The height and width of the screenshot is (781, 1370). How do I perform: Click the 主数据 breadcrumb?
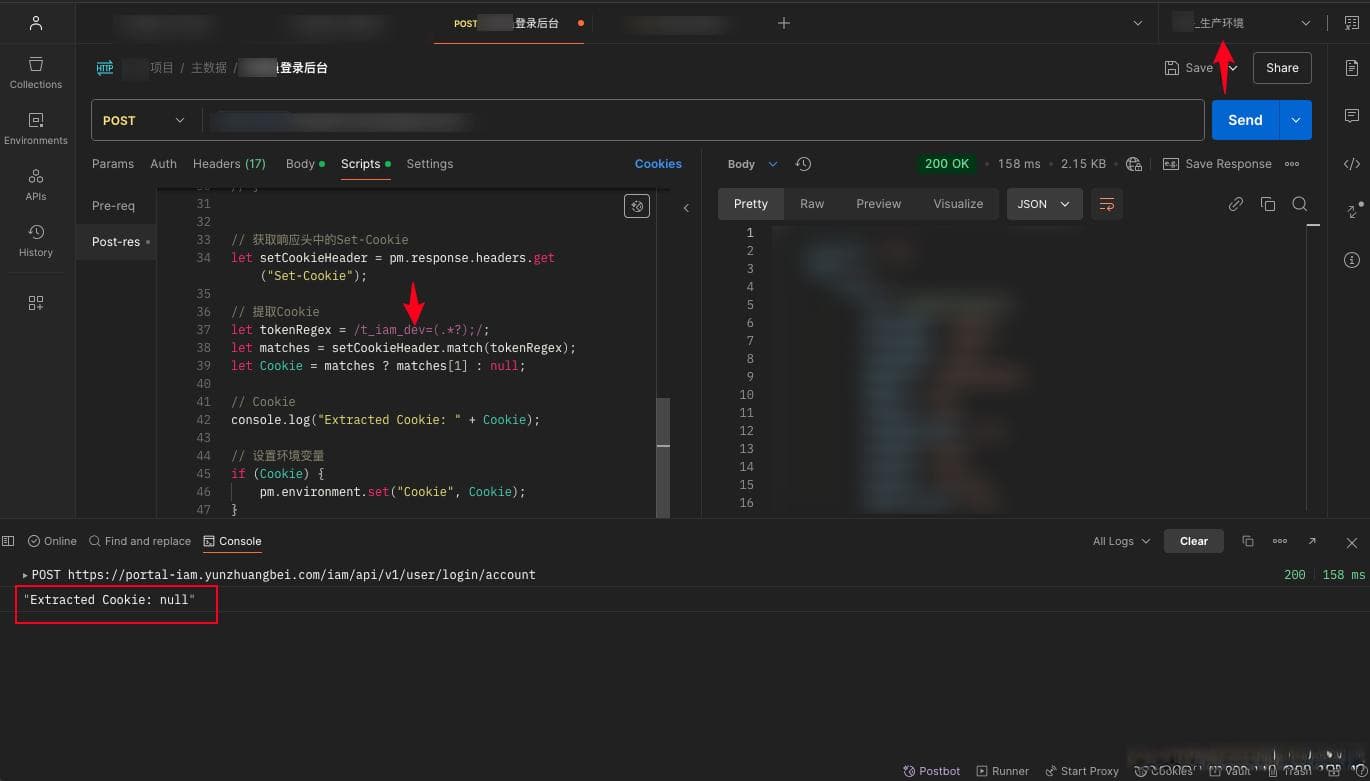point(209,68)
